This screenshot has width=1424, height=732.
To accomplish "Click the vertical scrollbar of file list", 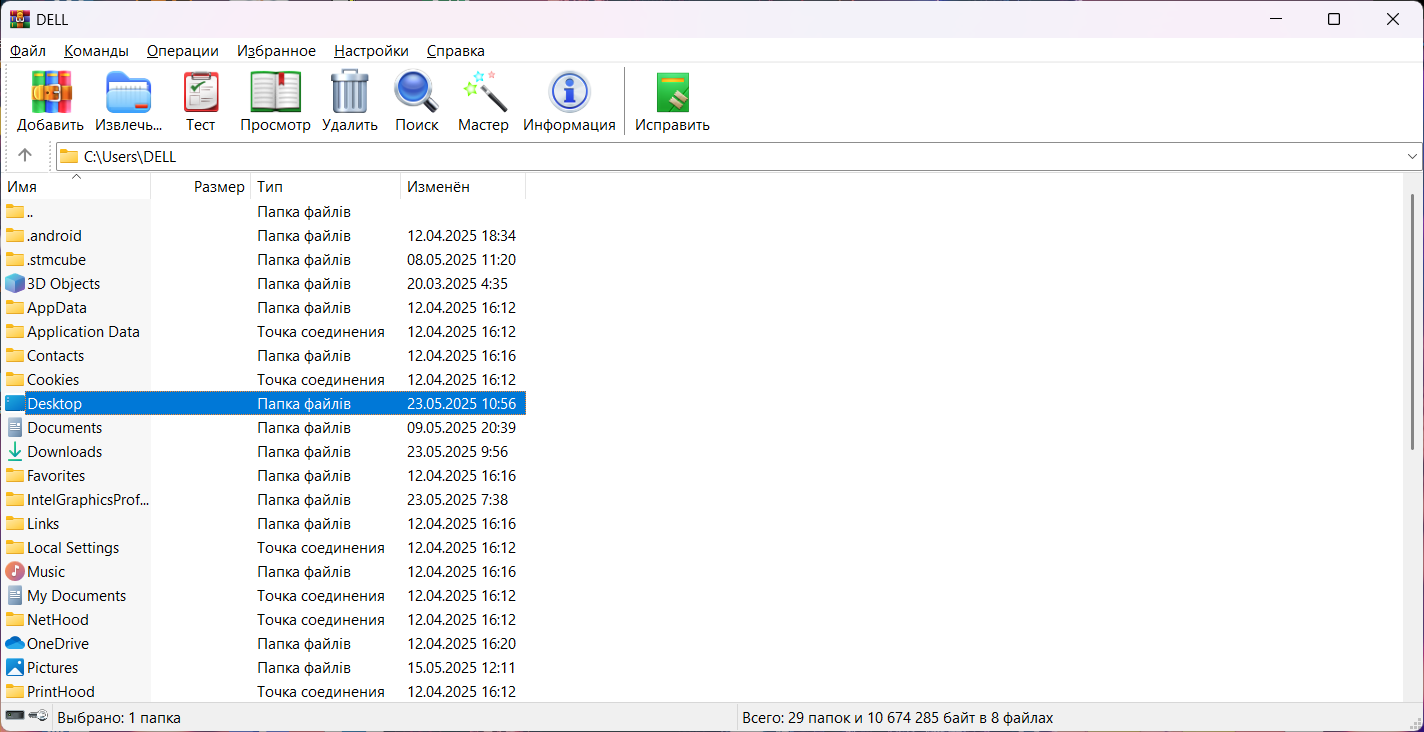I will 1412,321.
